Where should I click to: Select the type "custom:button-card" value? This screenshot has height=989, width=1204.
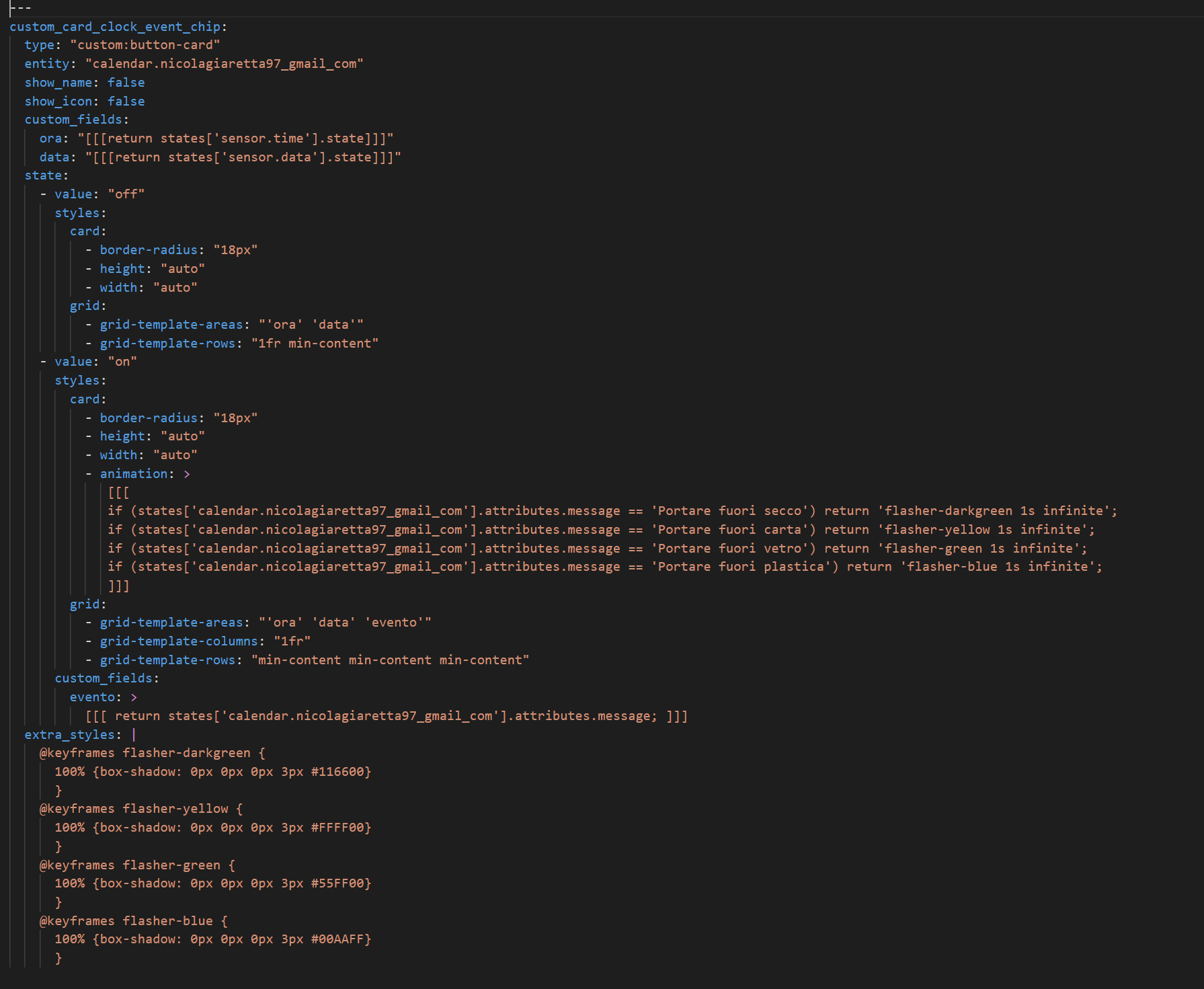[145, 45]
